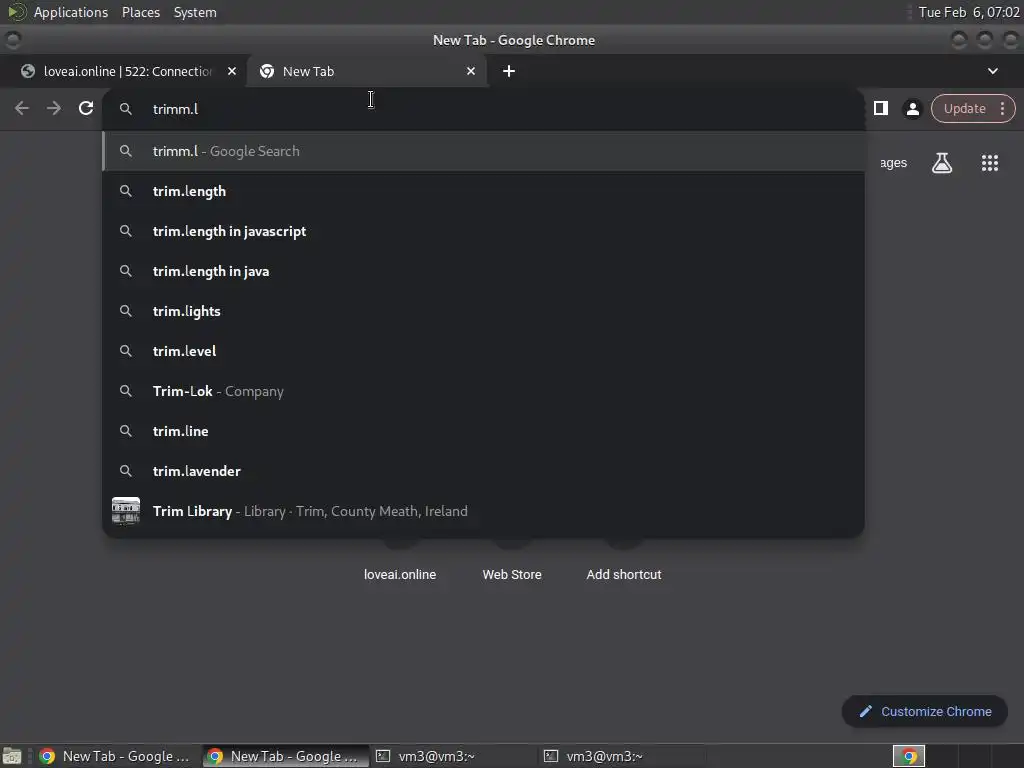Go forward with the right arrow
1024x768 pixels.
click(54, 108)
